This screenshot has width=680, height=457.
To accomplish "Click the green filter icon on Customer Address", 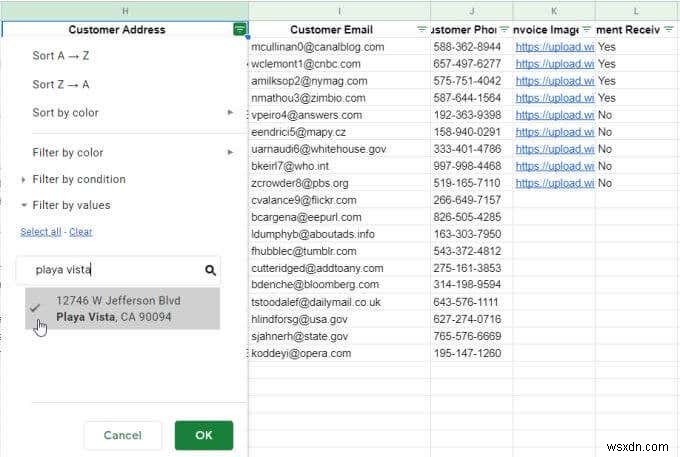I will (x=239, y=30).
